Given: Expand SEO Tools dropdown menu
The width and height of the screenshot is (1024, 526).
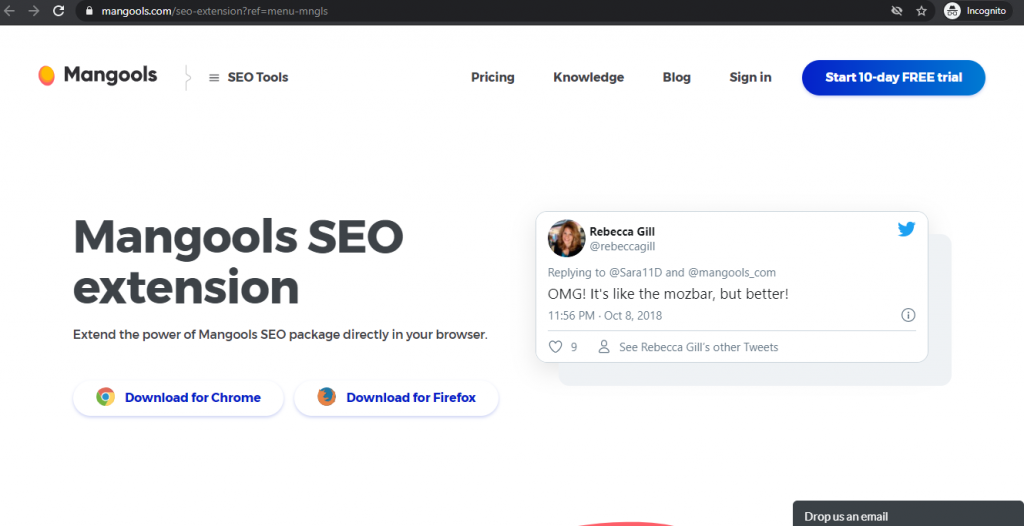Looking at the screenshot, I should [248, 78].
